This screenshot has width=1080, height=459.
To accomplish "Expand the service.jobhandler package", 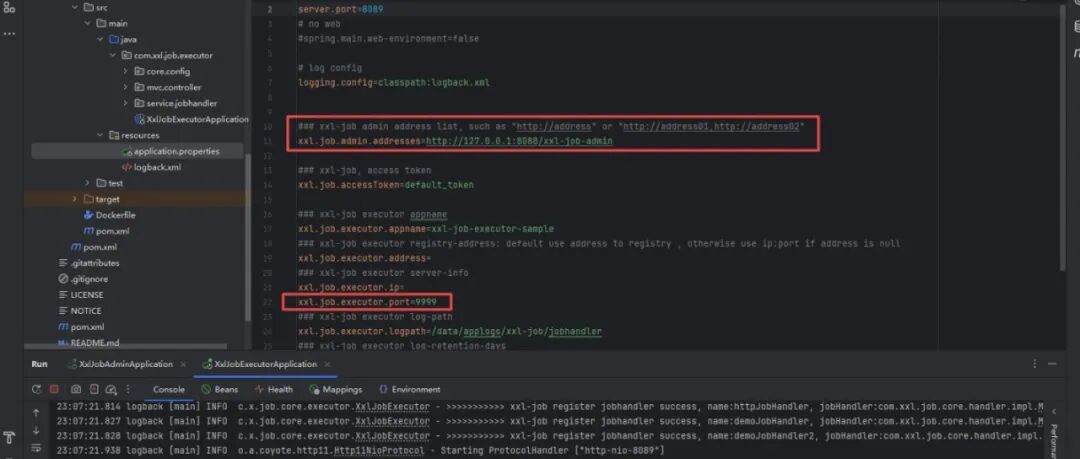I will tap(125, 103).
